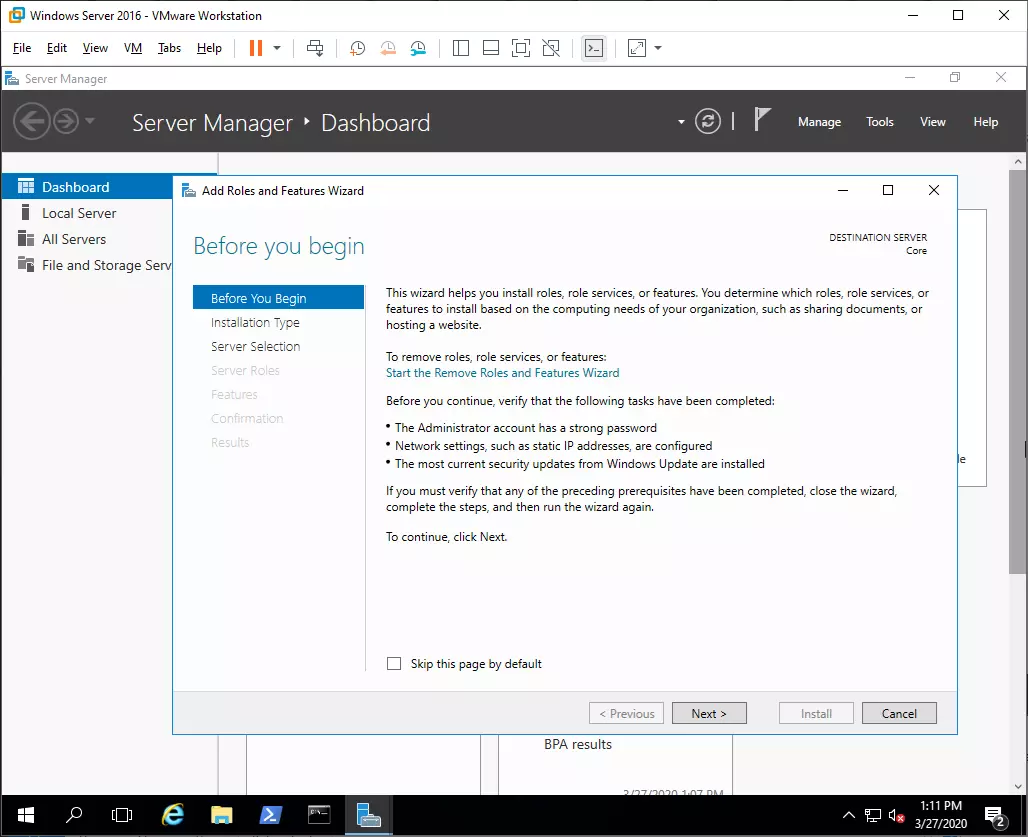
Task: Open the Windows Start menu
Action: point(26,815)
